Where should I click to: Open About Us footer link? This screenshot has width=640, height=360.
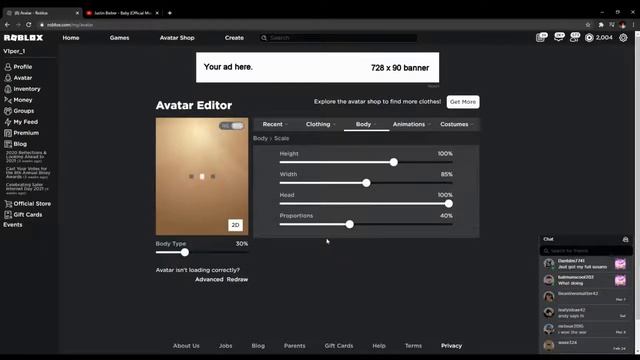186,345
